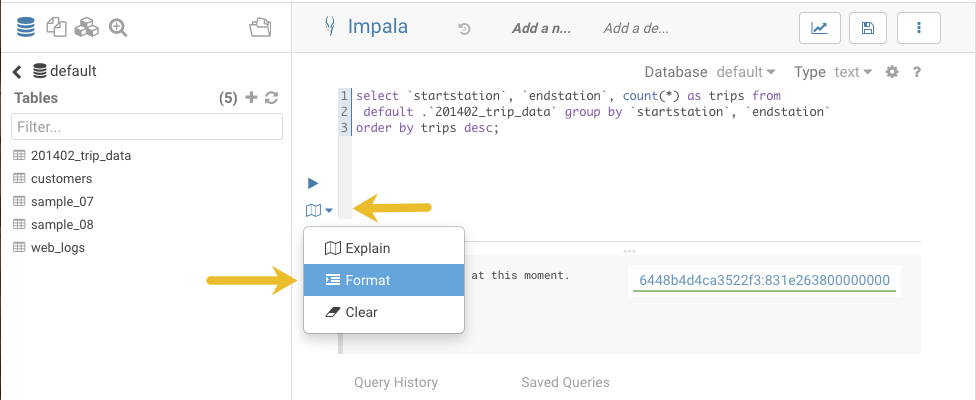
Task: Run the query with the play button
Action: [x=313, y=183]
